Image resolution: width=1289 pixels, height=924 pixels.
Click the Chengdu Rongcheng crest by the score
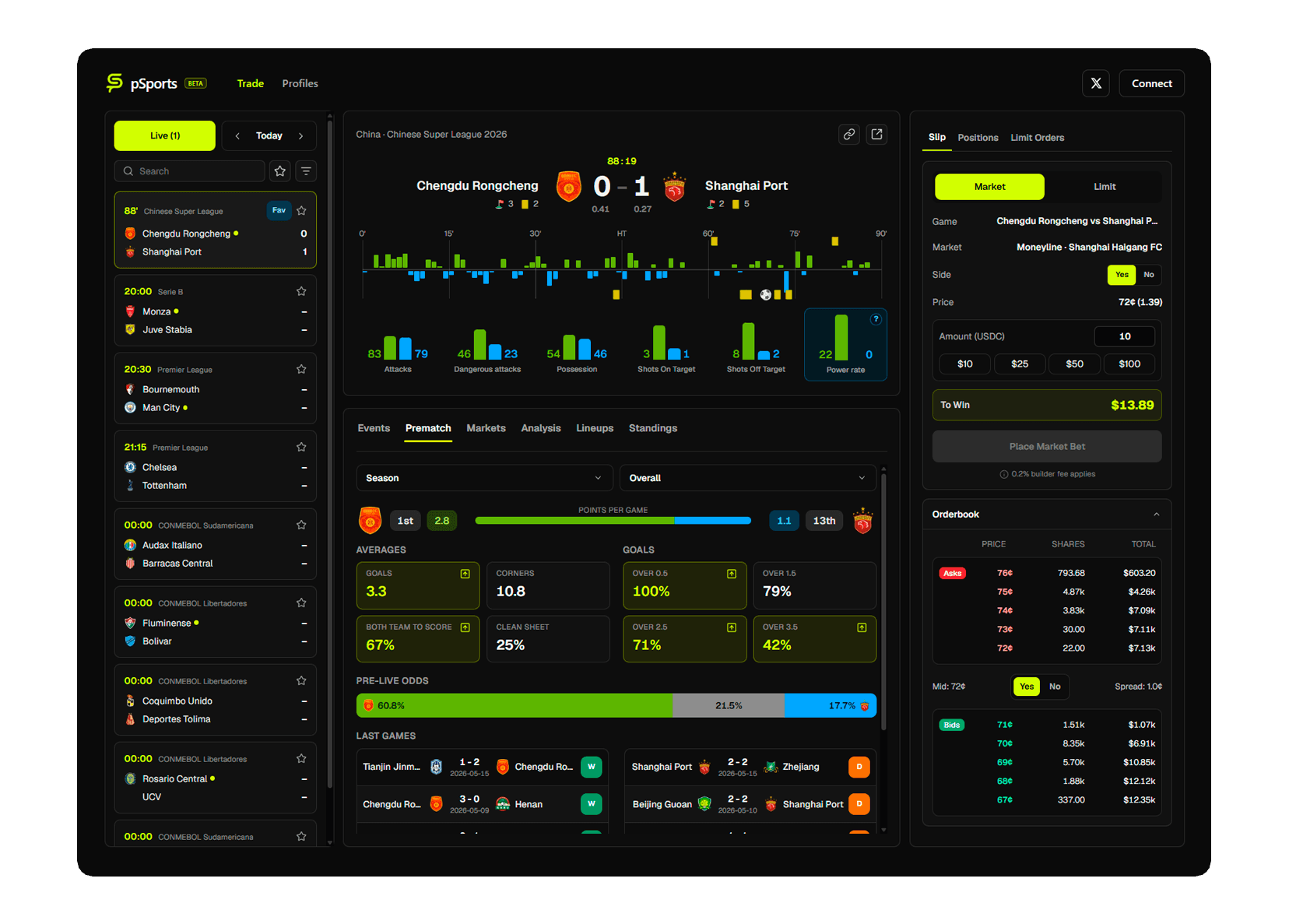click(569, 186)
